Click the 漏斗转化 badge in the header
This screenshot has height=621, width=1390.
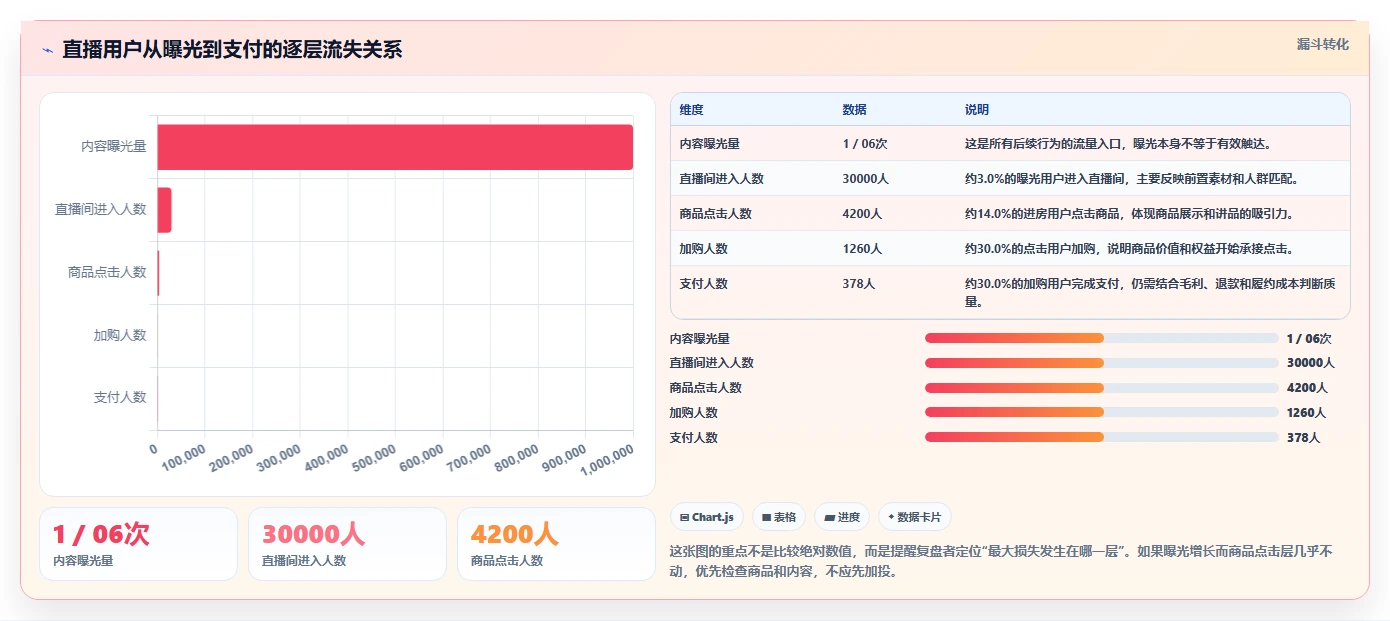pyautogui.click(x=1323, y=44)
